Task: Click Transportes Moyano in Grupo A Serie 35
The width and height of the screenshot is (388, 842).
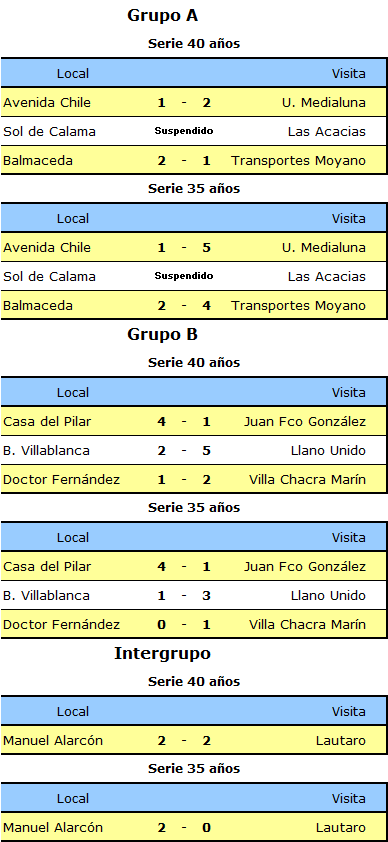Action: [x=298, y=306]
